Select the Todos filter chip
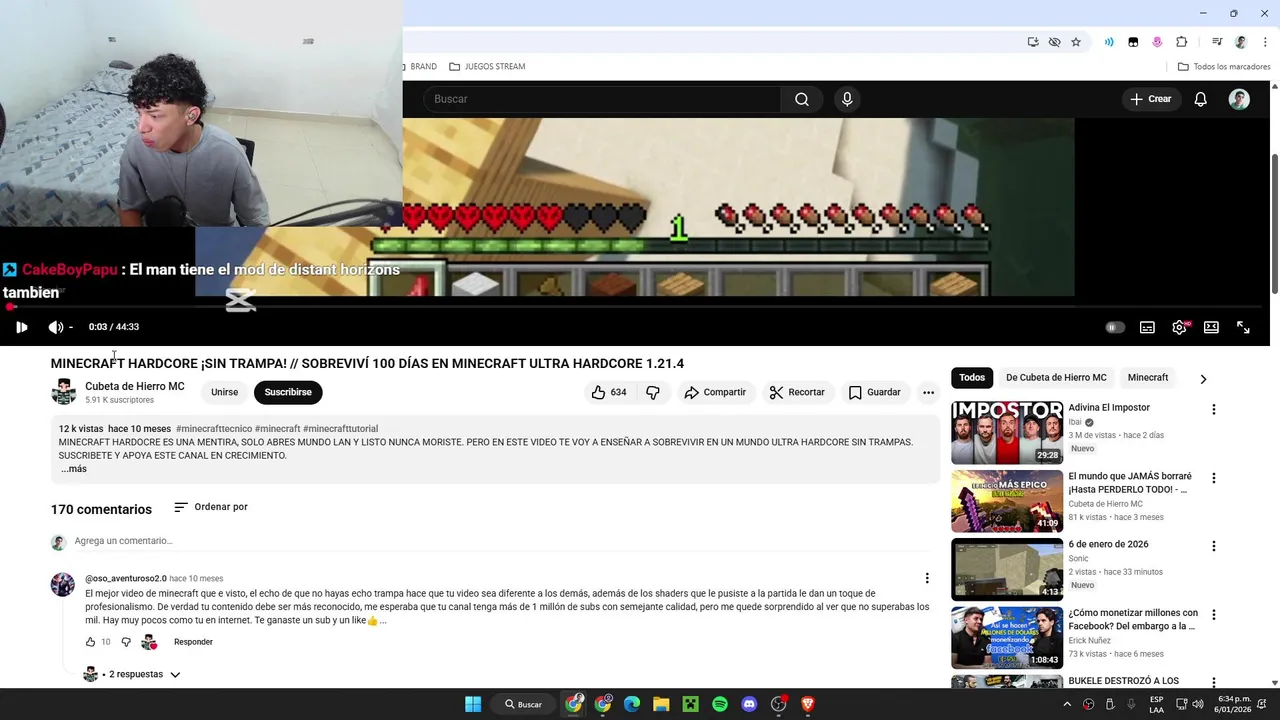Screen dimensions: 1280x720 pyautogui.click(x=972, y=378)
